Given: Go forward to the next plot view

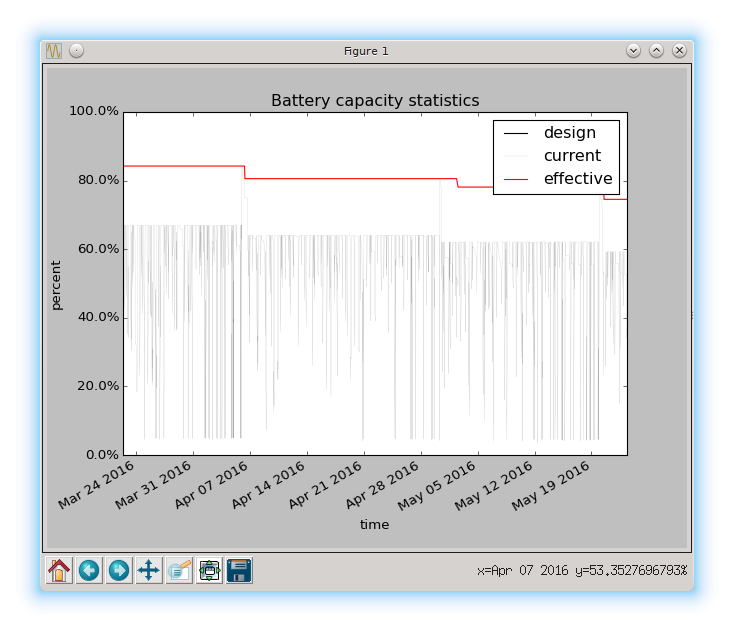Looking at the screenshot, I should (119, 571).
